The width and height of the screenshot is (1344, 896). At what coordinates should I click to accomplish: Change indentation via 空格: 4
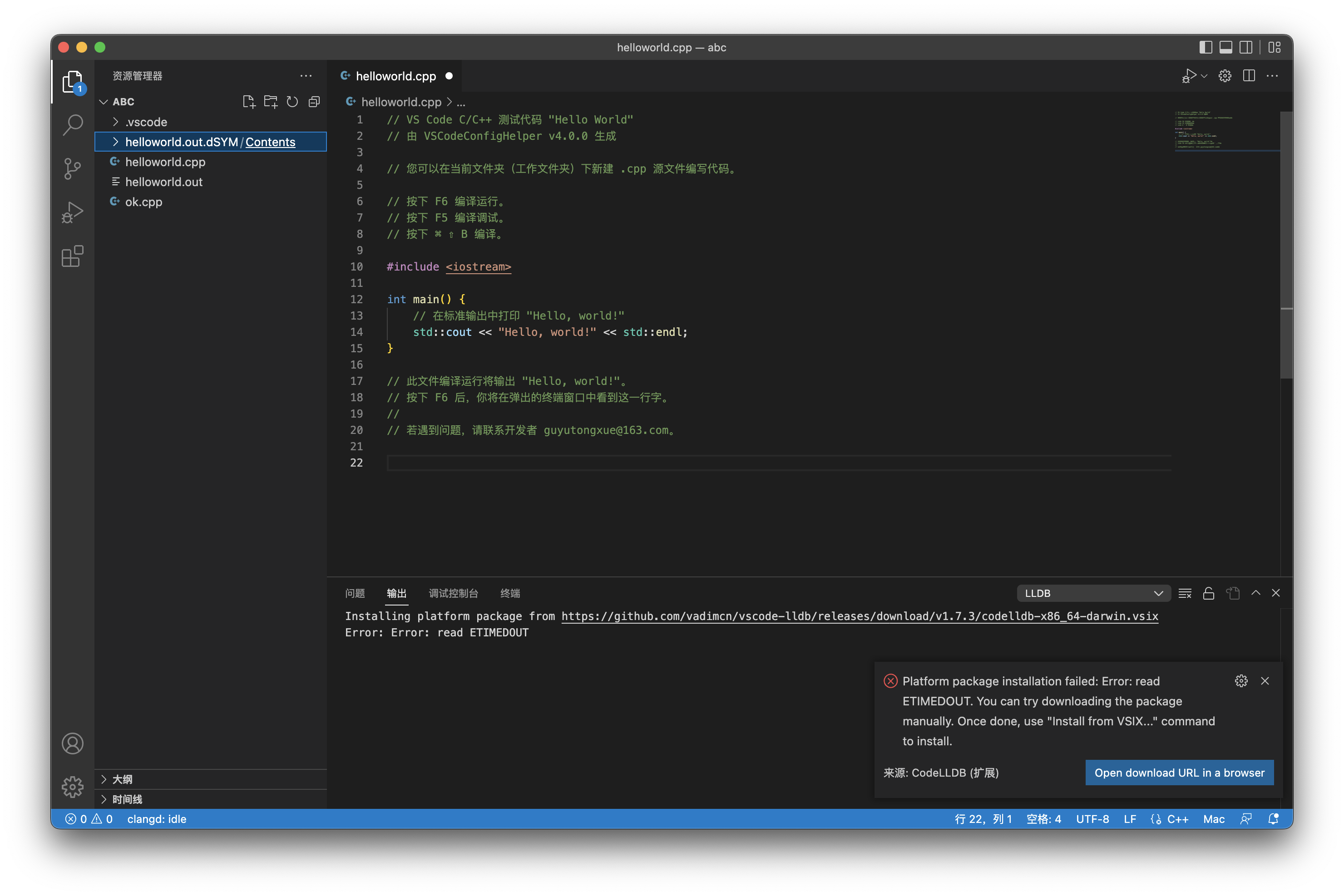point(1043,819)
